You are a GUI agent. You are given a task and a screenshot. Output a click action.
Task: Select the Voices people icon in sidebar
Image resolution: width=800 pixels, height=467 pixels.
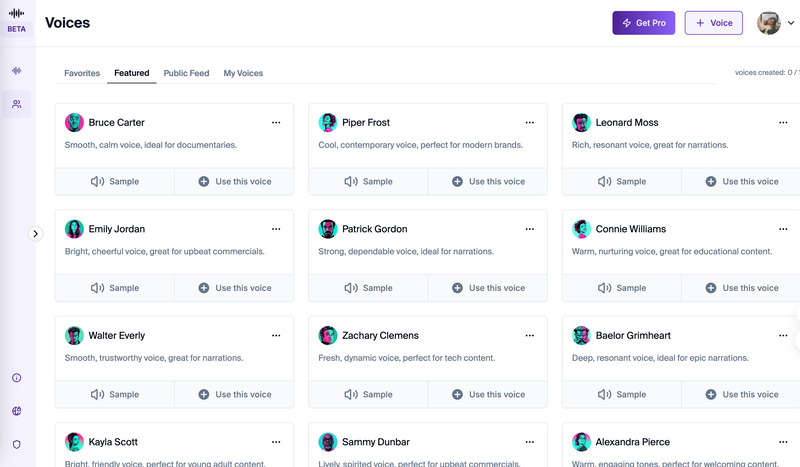point(17,104)
